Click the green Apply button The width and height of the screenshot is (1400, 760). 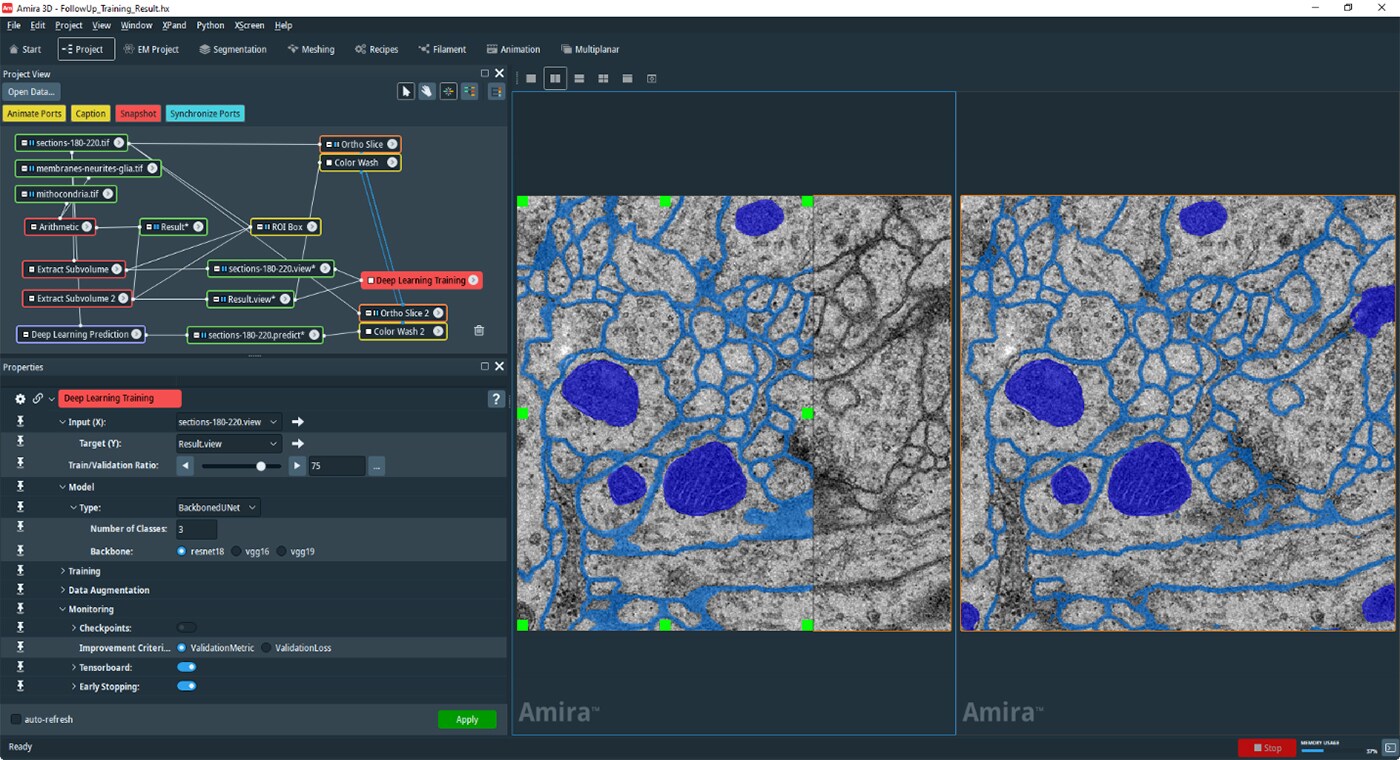coord(466,718)
